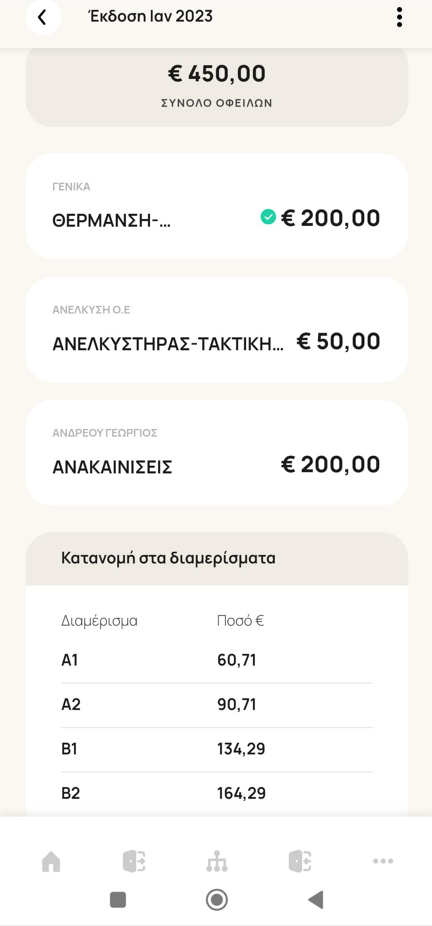This screenshot has width=432, height=926.
Task: Tap the green paid checkmark on ΘΕΡΜΑΝΣΗ
Action: click(268, 218)
